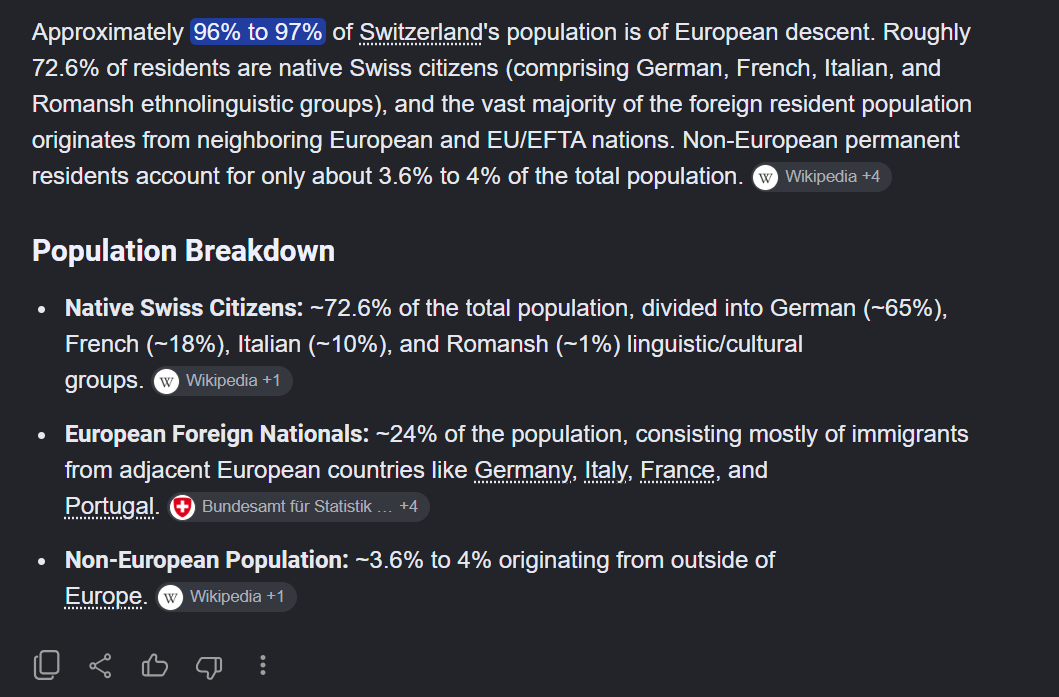1059x697 pixels.
Task: Open the Switzerland underlined link
Action: pyautogui.click(x=421, y=32)
